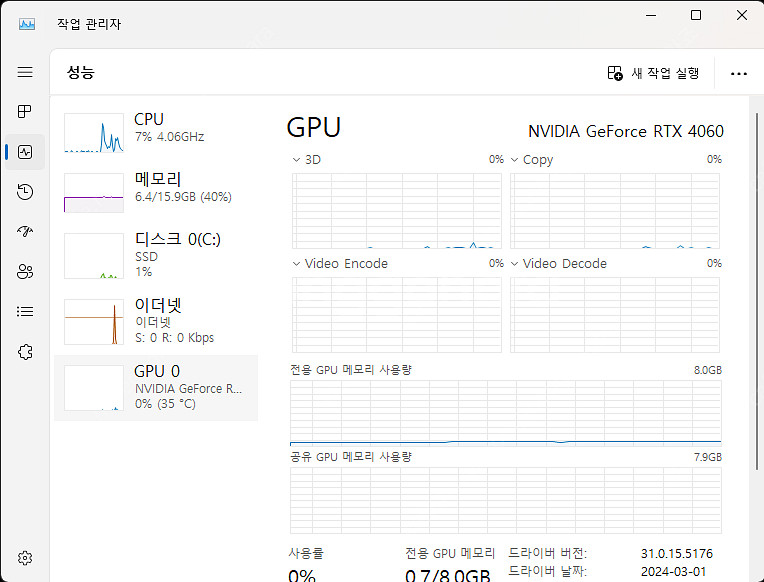Click the Task Manager app icon in title bar

coord(27,23)
